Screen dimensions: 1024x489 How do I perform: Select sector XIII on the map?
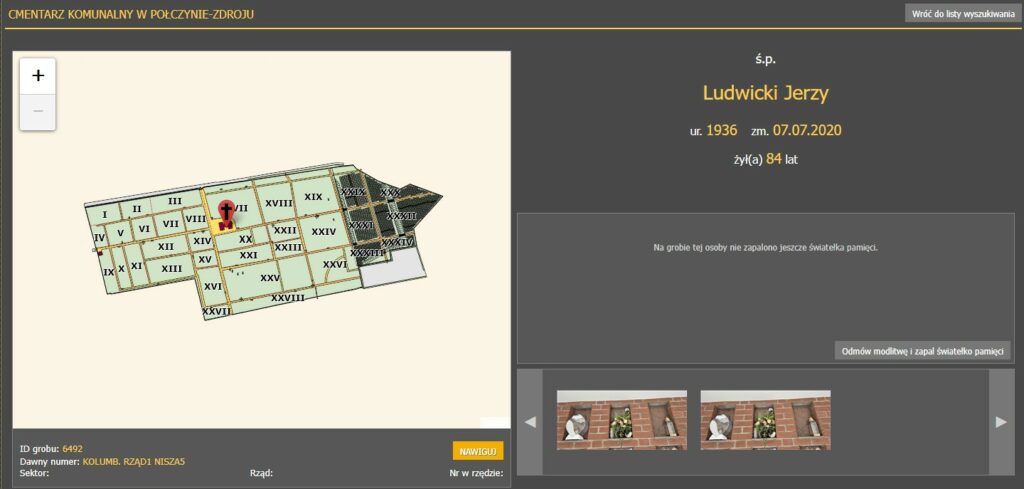point(172,268)
